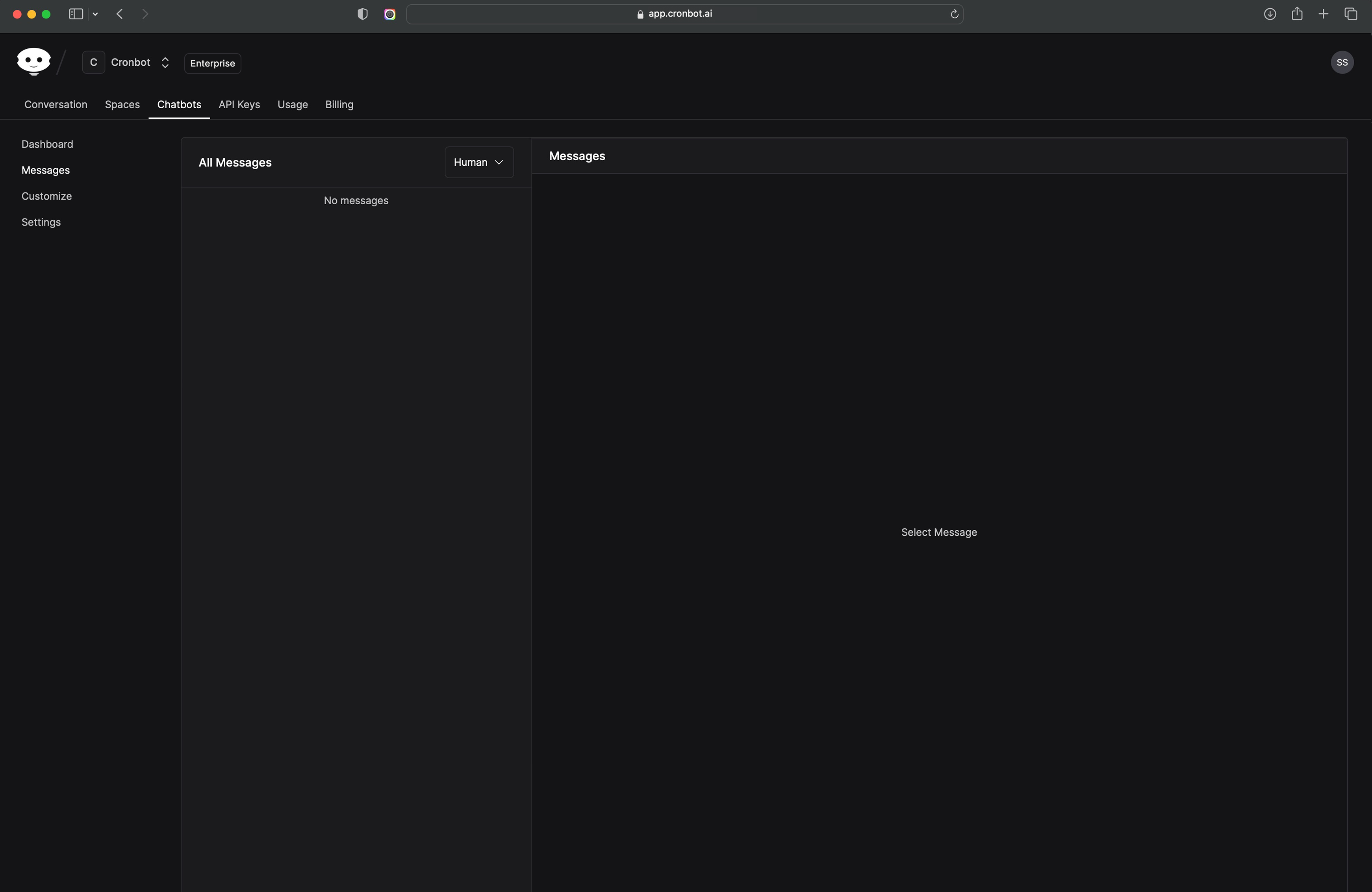Open a new tab with plus icon

click(x=1323, y=14)
